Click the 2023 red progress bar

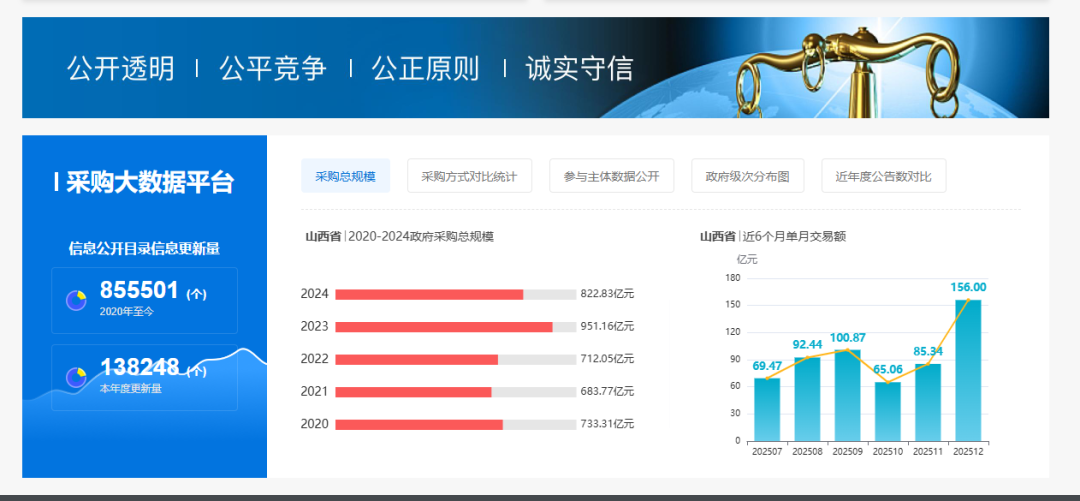point(443,327)
